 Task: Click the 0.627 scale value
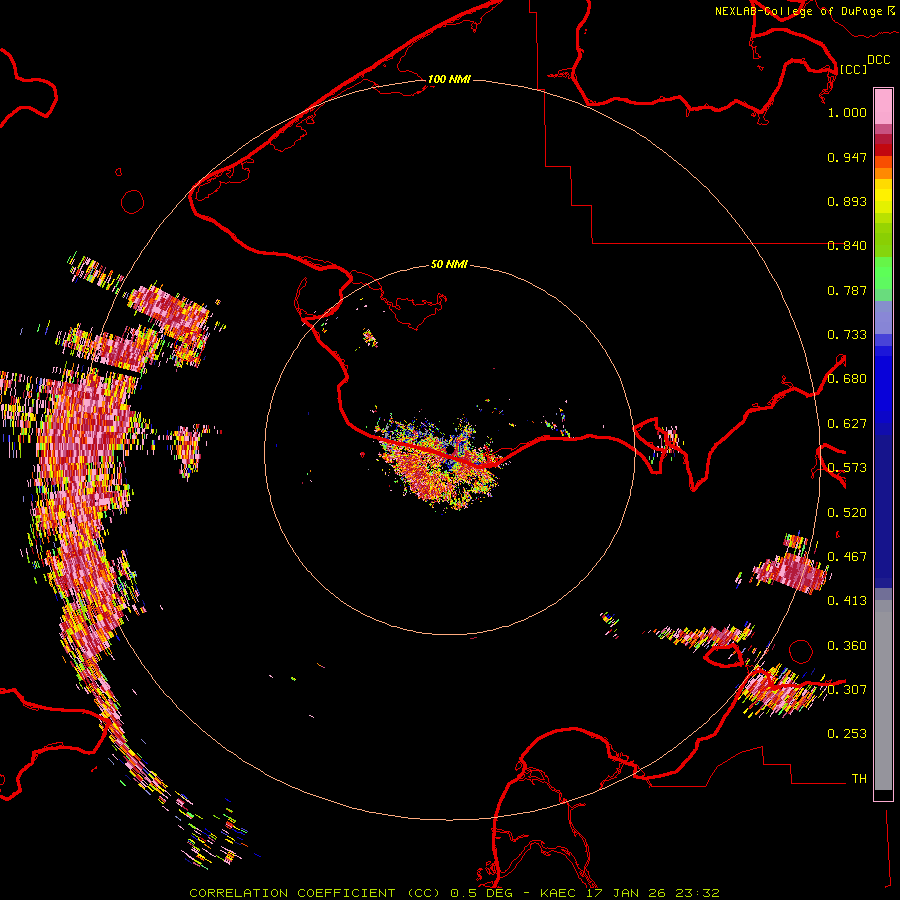pyautogui.click(x=847, y=424)
